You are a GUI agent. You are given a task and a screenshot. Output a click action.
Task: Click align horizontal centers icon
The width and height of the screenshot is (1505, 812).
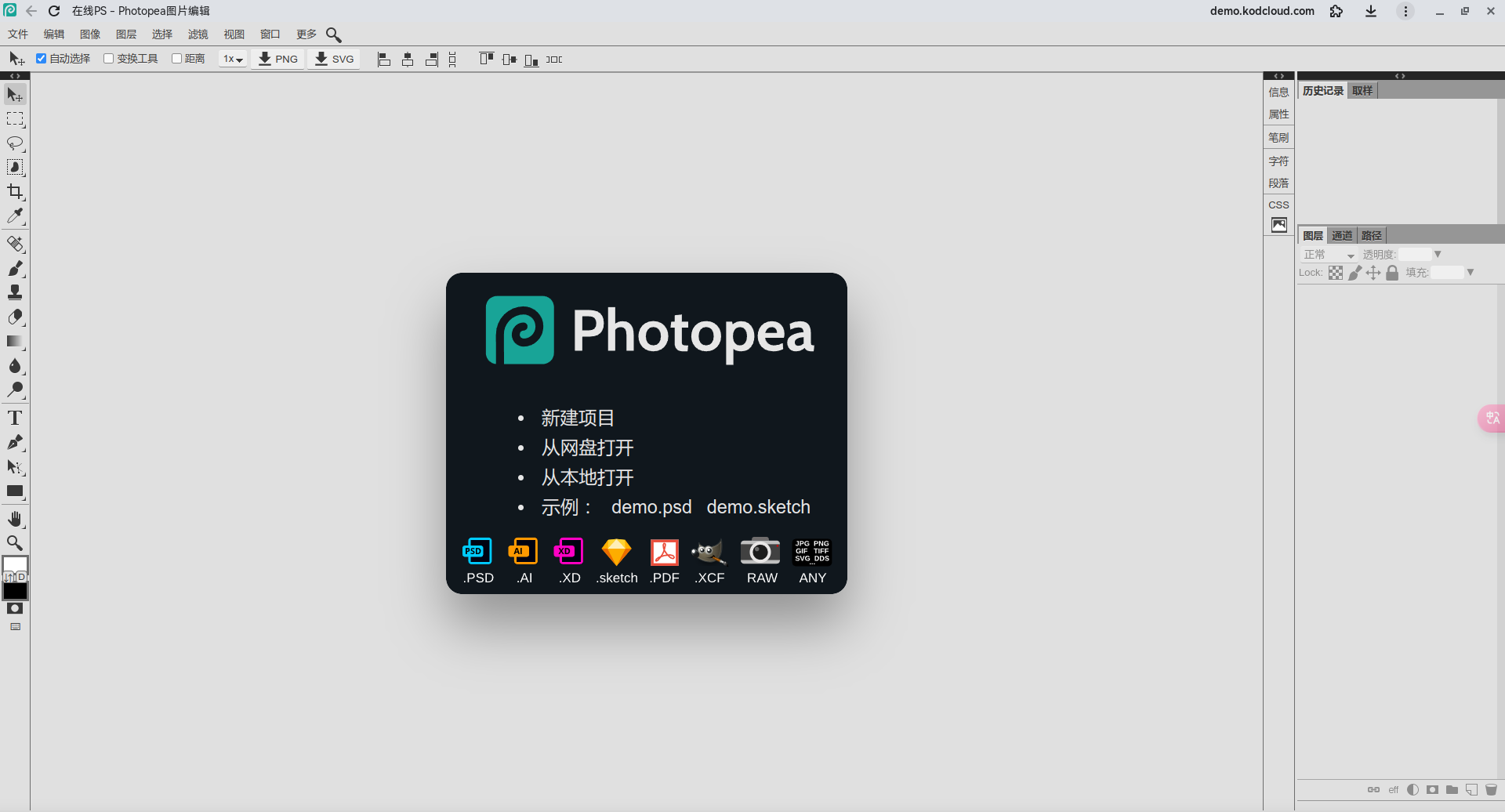408,60
